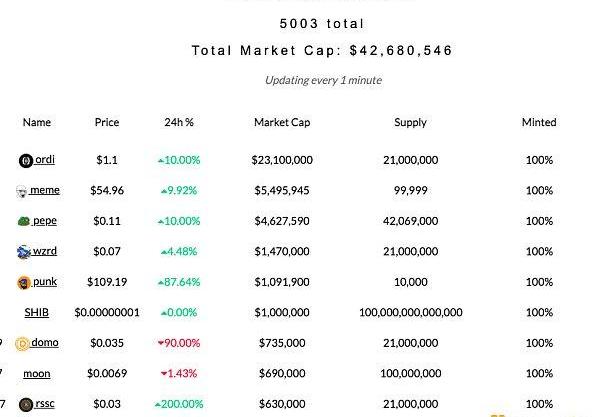Sort table by 24h % column
The width and height of the screenshot is (600, 417).
[x=179, y=122]
